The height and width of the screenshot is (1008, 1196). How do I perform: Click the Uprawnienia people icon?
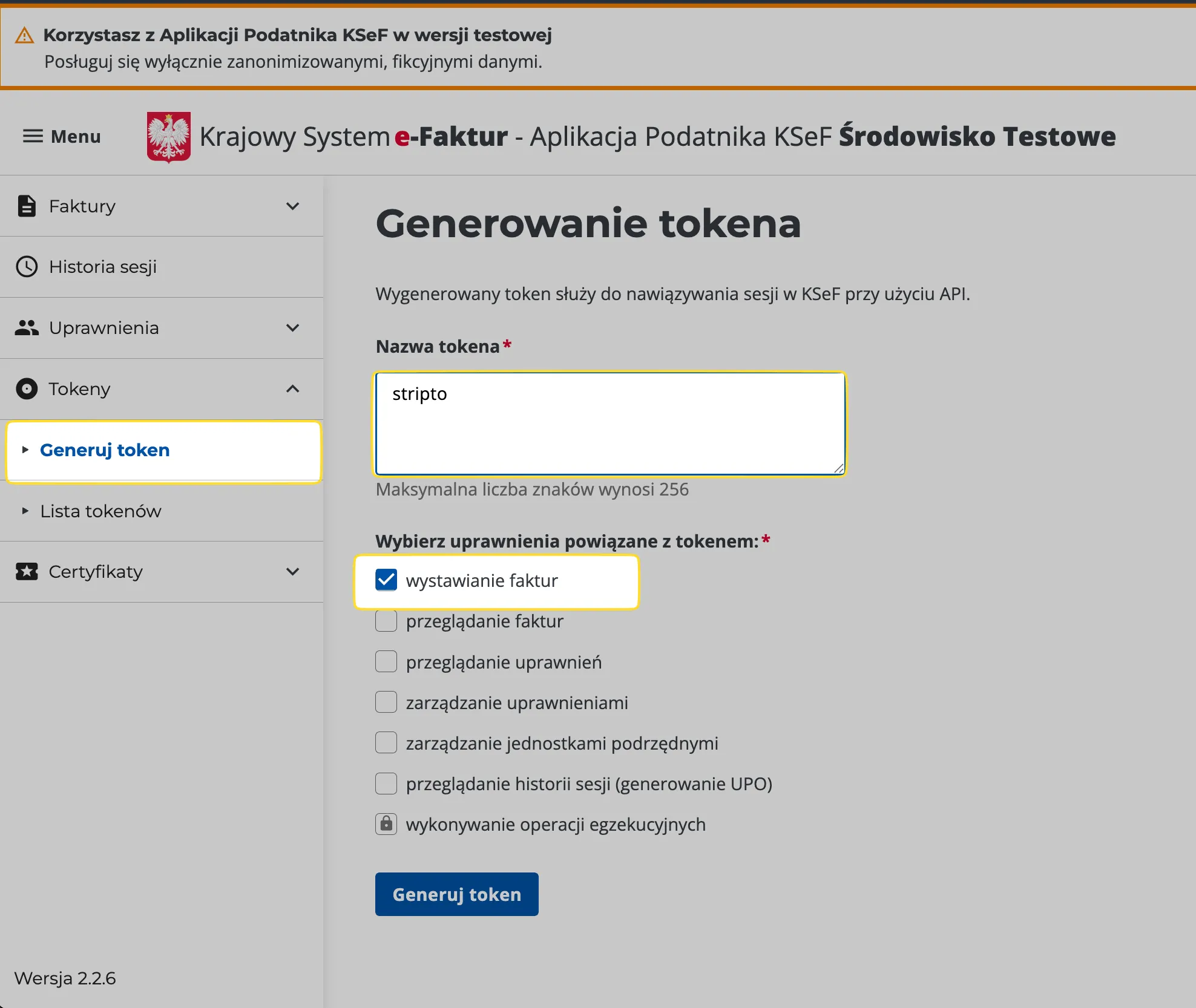(x=27, y=328)
